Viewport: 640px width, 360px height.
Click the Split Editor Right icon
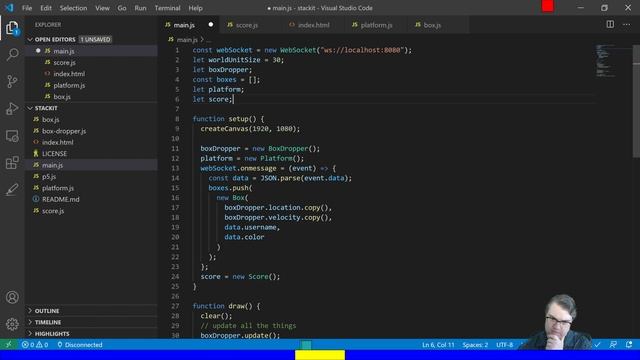point(610,24)
